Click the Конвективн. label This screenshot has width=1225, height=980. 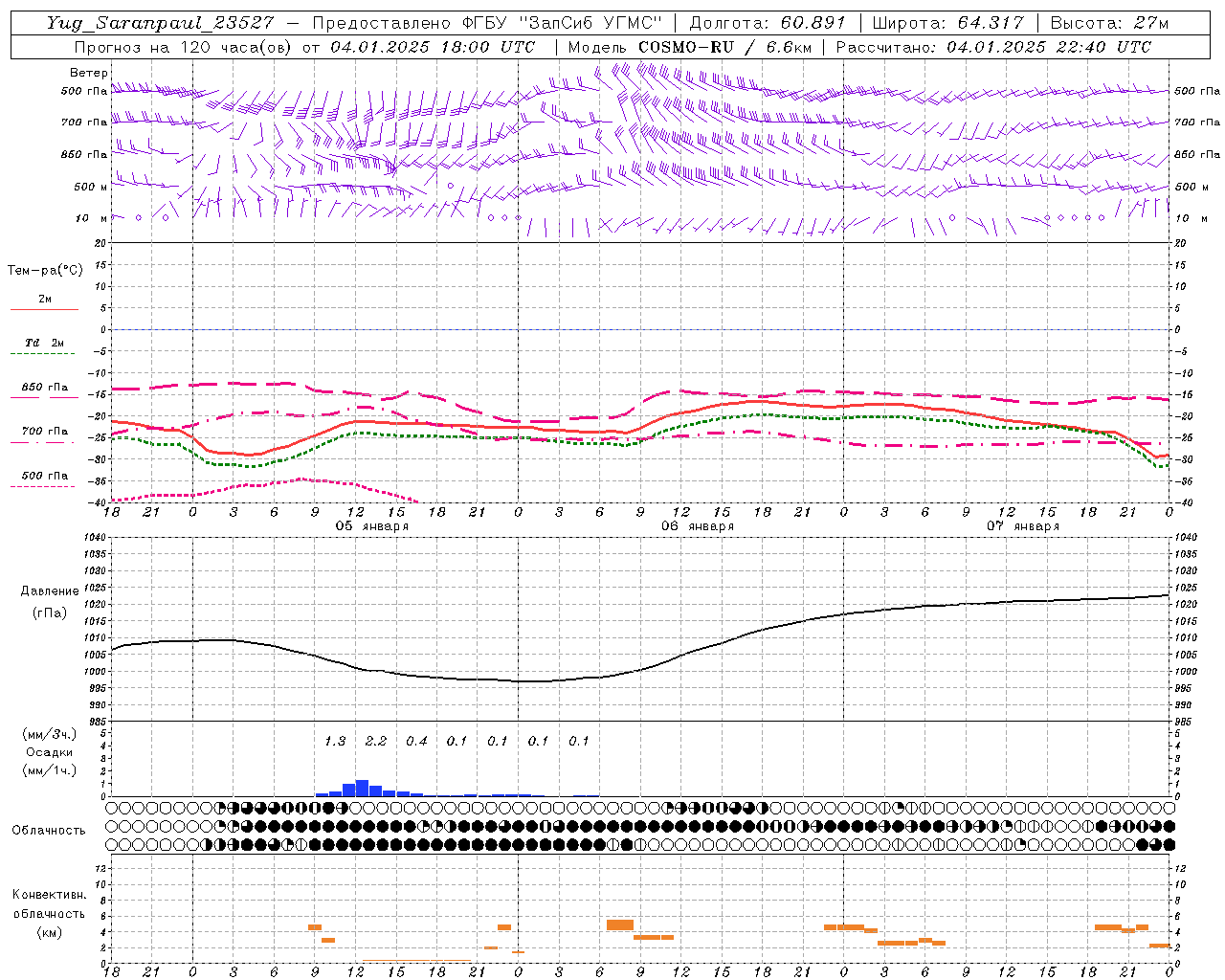[x=49, y=895]
